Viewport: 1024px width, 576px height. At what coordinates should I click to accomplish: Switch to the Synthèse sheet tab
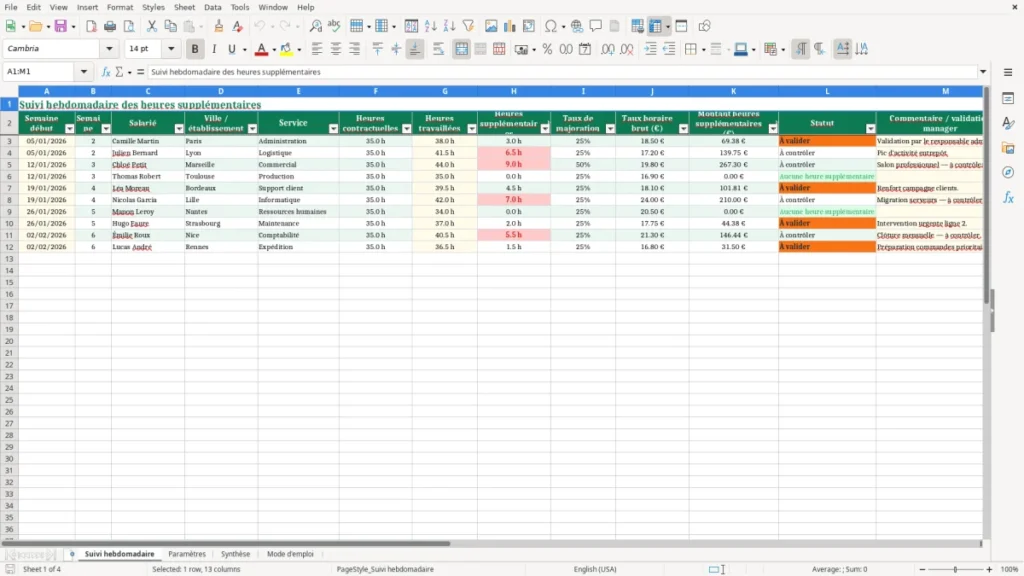point(235,554)
